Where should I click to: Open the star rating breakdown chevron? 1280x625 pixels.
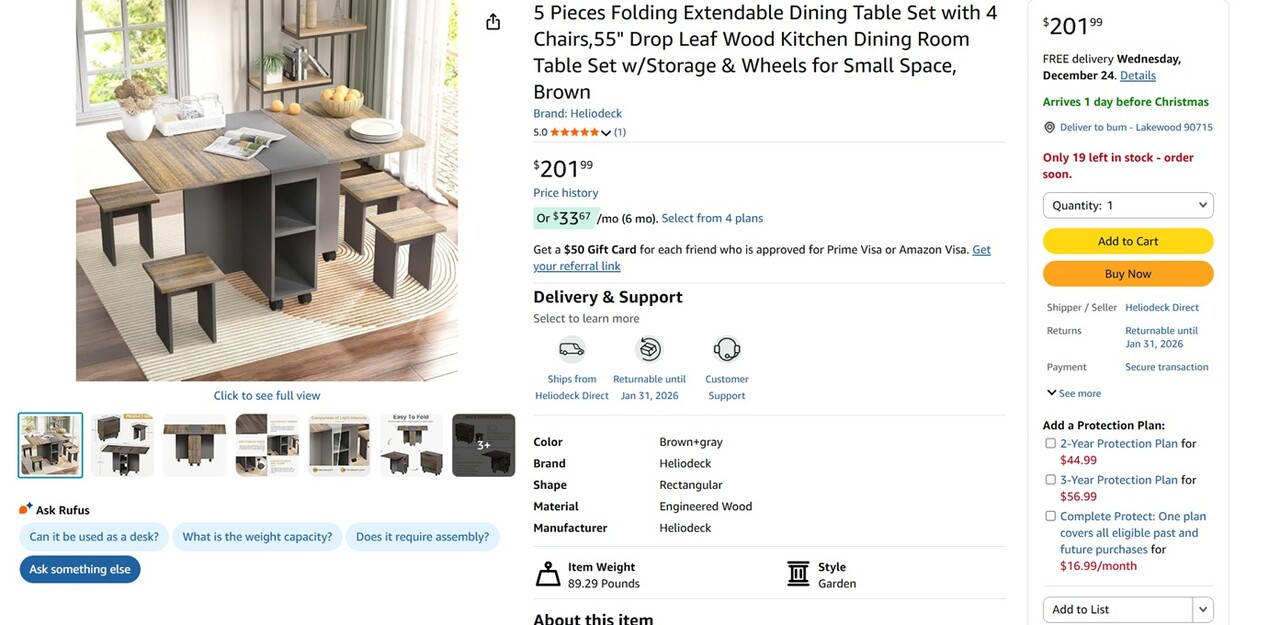coord(606,133)
